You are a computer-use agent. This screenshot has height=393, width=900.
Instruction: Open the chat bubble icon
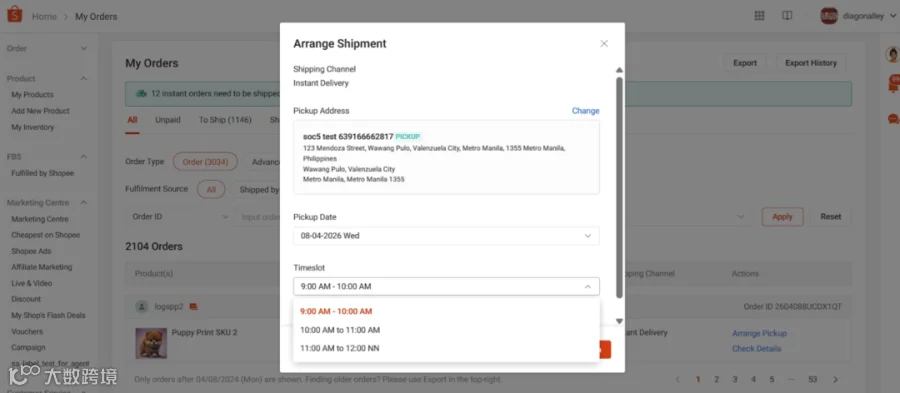tap(893, 119)
